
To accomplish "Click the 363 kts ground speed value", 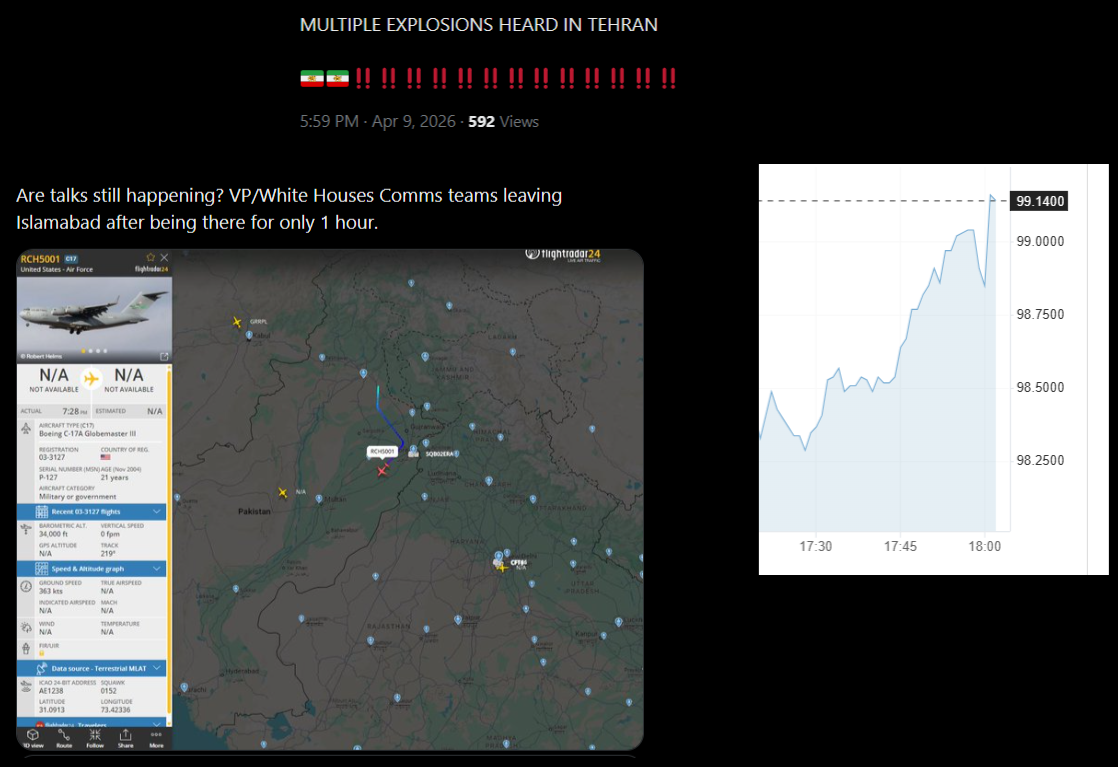I will (x=51, y=591).
